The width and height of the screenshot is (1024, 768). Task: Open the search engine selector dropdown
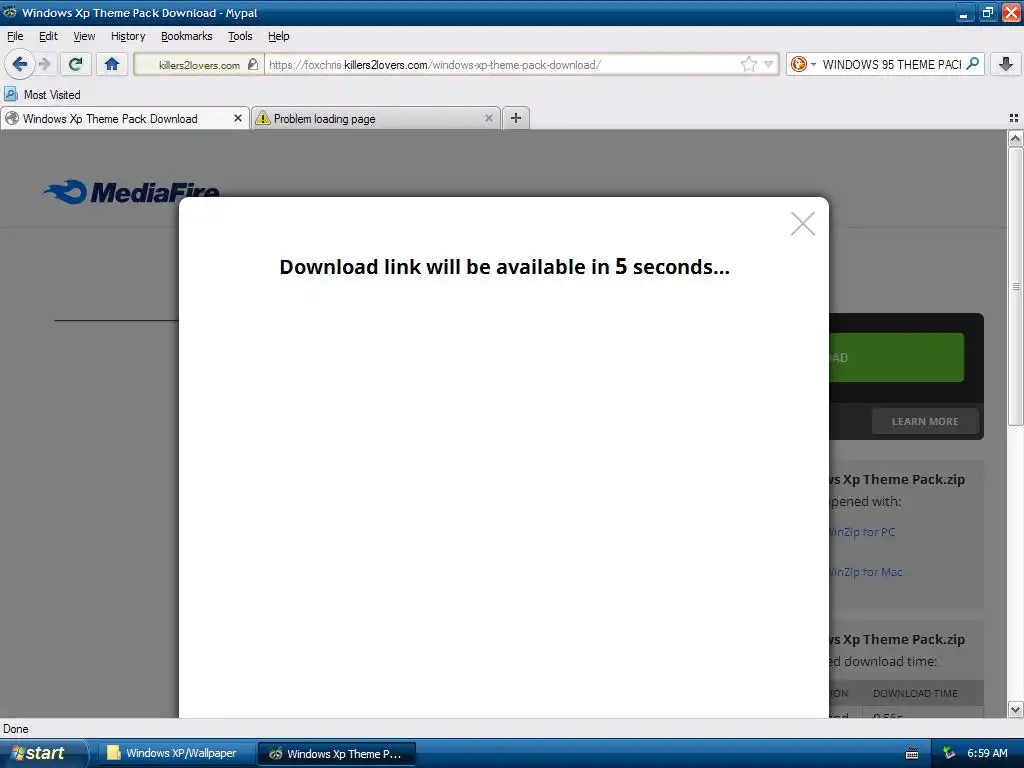[x=803, y=64]
